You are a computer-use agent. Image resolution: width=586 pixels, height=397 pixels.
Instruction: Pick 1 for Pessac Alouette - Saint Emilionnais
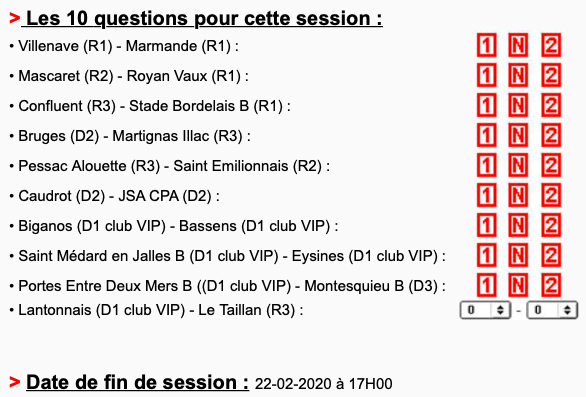[486, 165]
